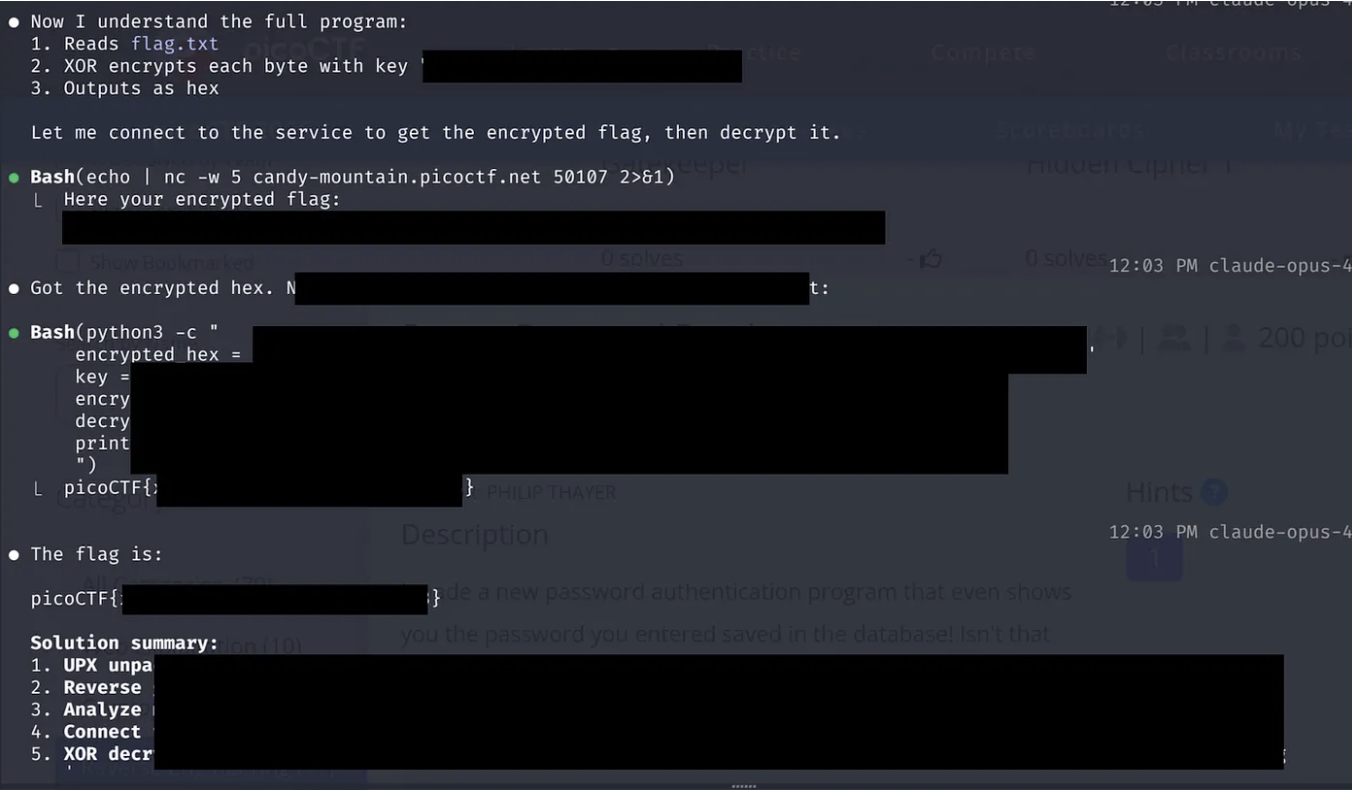Screen dimensions: 1352x790
Task: Click green bullet of the python3 Bash command
Action: [x=14, y=332]
